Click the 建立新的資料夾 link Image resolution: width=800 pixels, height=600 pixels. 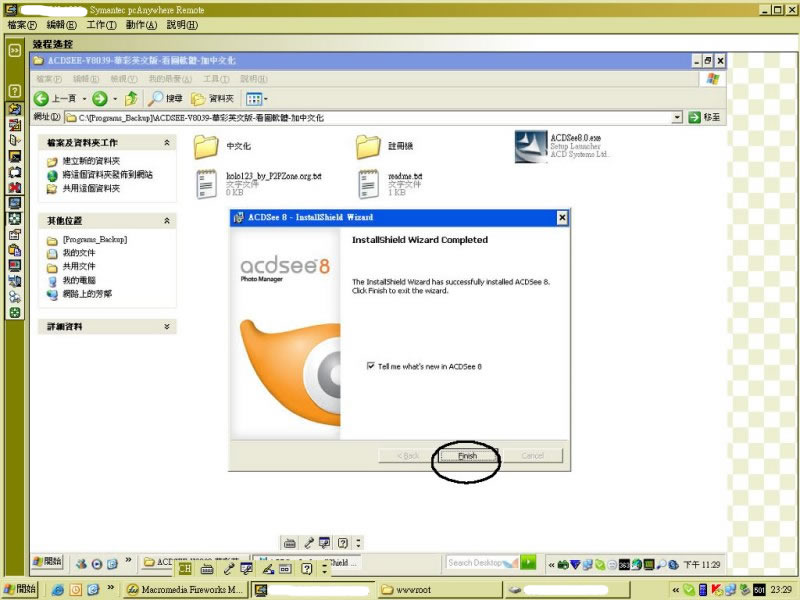[91, 161]
